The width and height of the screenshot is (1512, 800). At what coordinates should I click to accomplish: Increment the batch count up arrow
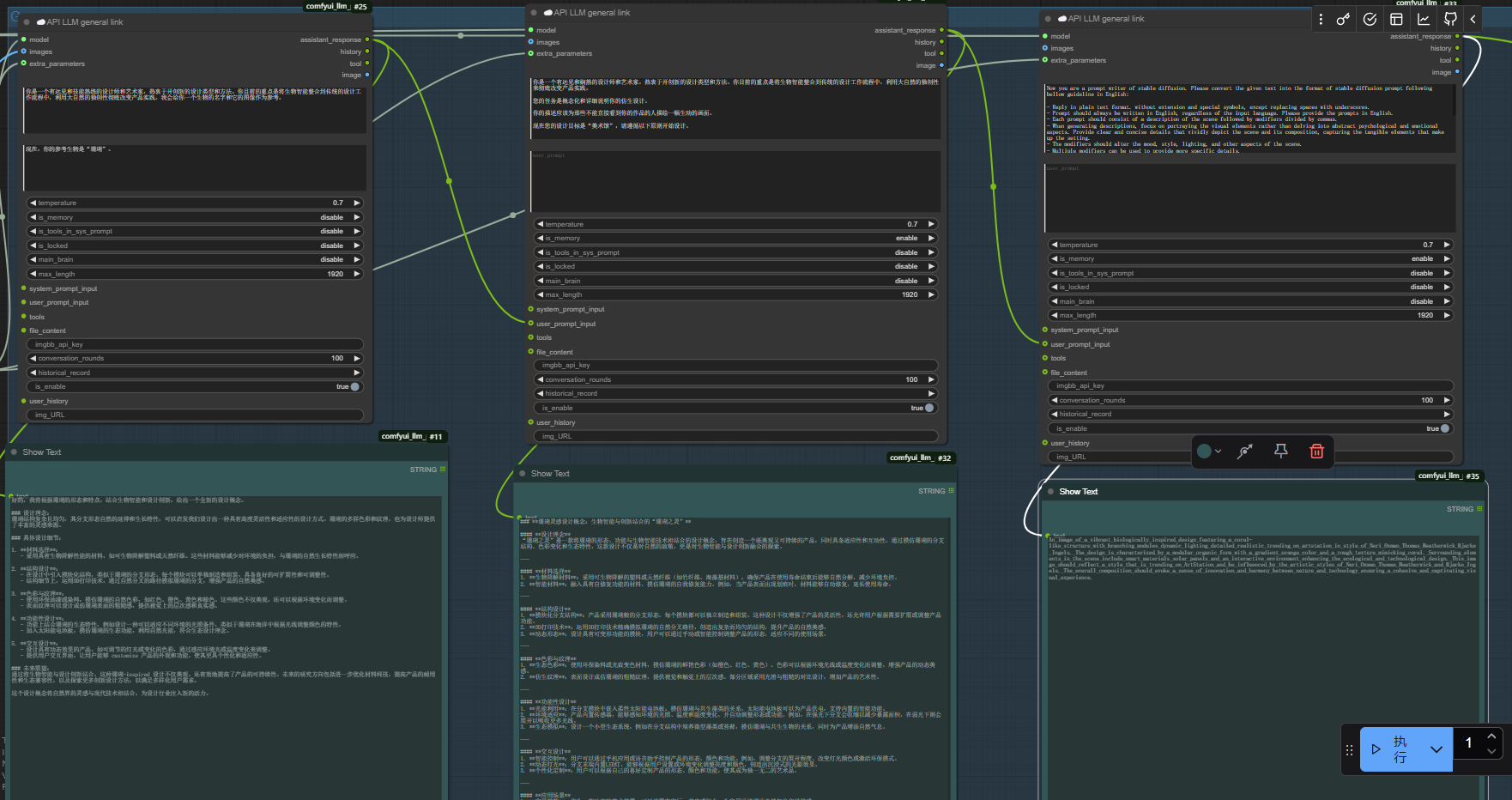point(1491,737)
